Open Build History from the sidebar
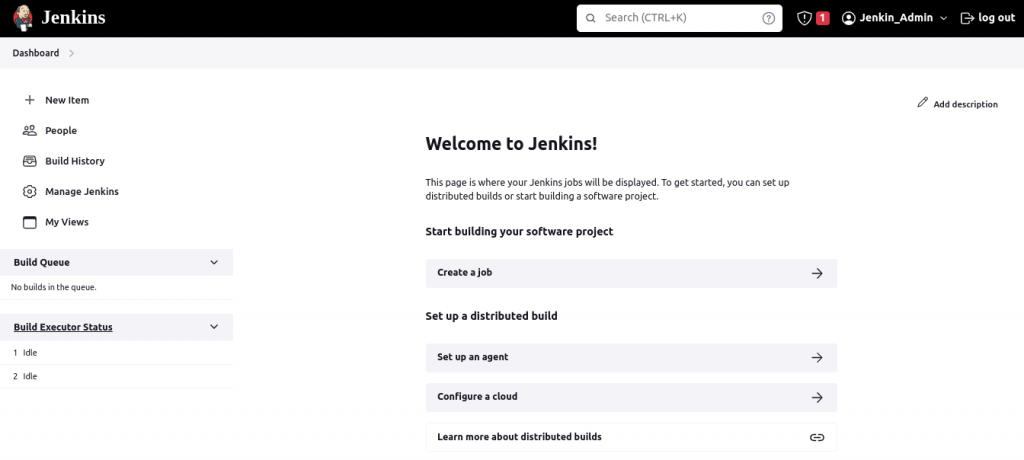1024x460 pixels. [x=74, y=161]
